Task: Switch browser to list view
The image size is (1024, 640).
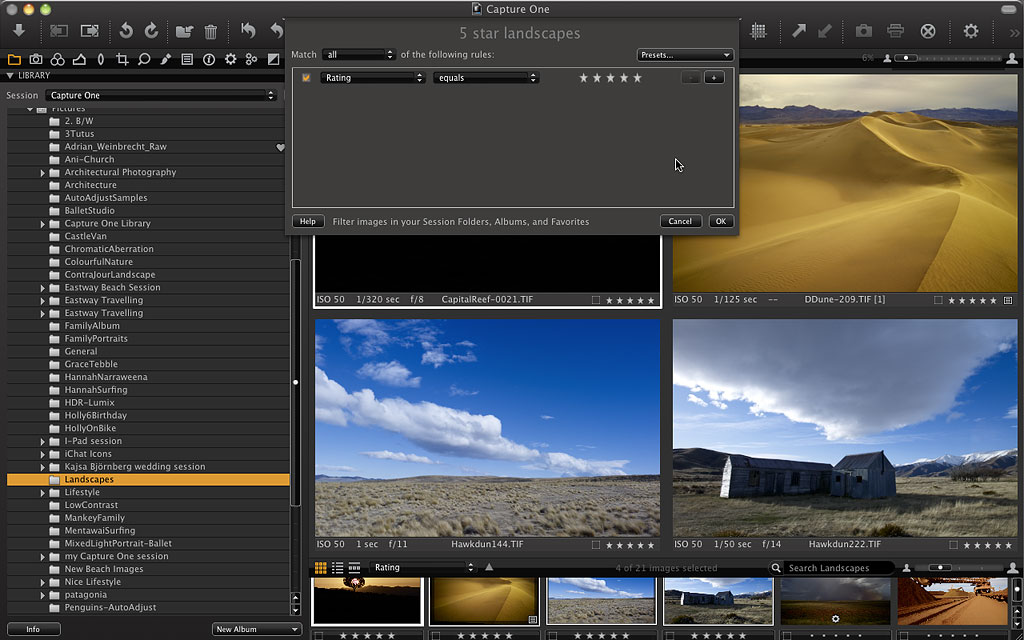Action: 338,568
